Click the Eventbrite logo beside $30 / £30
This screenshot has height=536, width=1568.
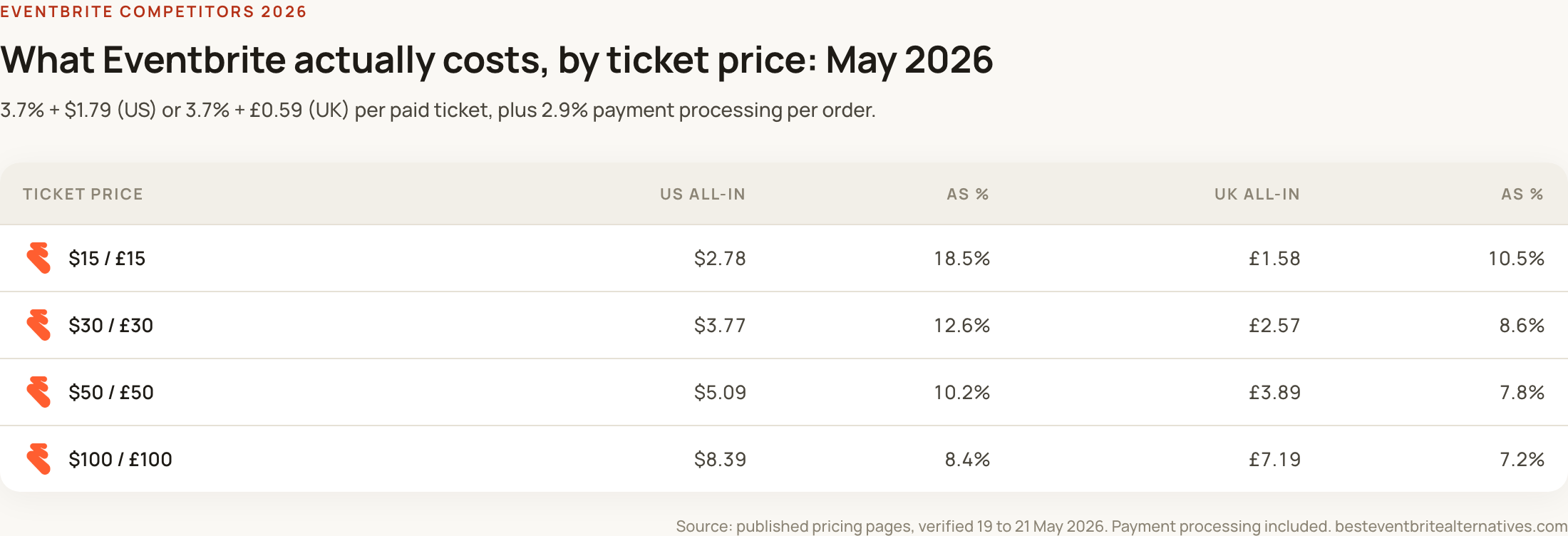click(x=38, y=325)
